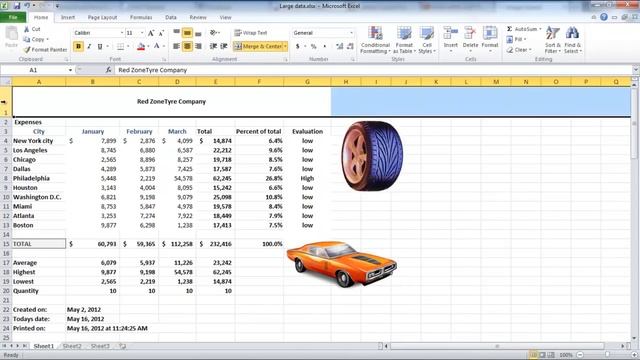Click the Copy icon
640x360 pixels.
(x=27, y=39)
